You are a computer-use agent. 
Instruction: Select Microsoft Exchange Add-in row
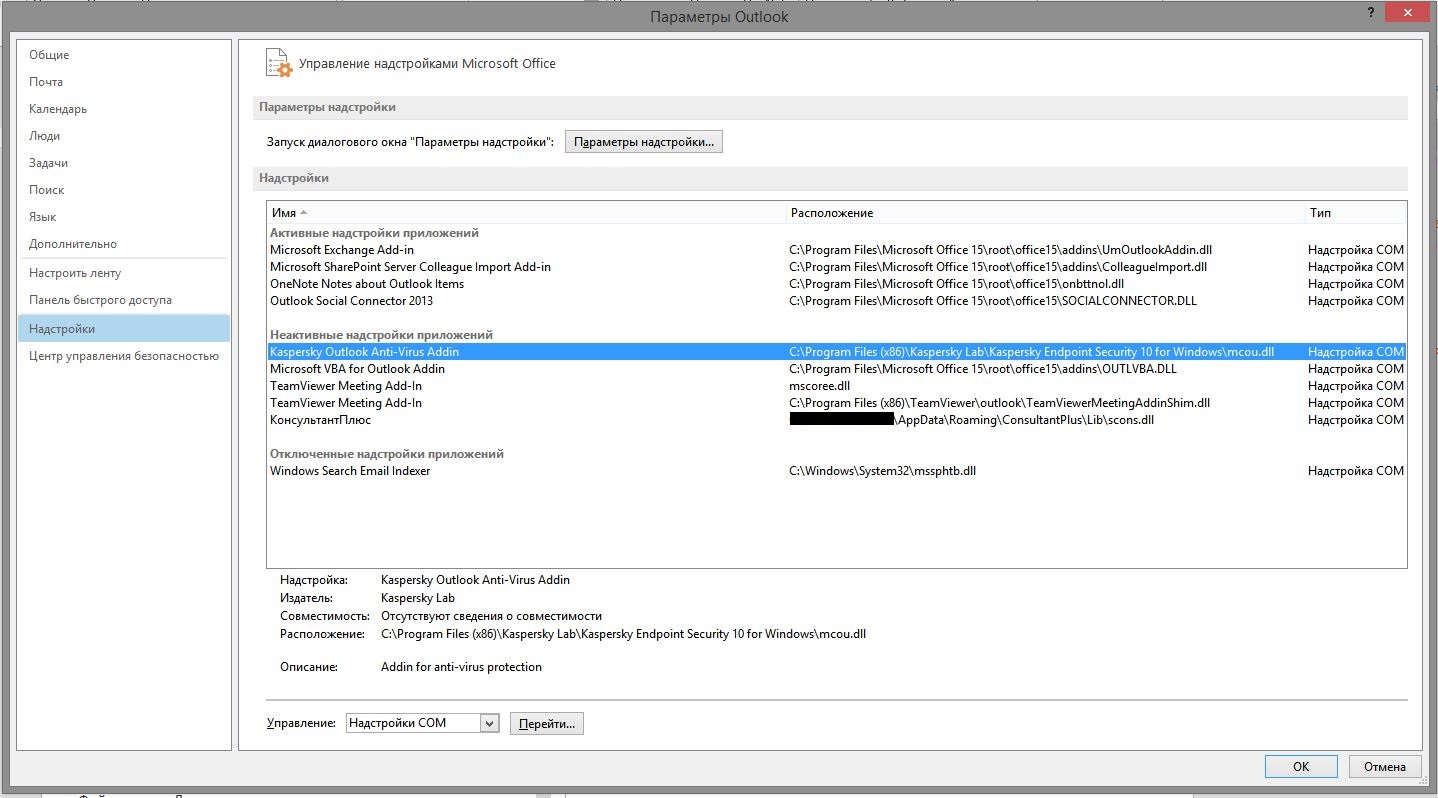pyautogui.click(x=836, y=250)
